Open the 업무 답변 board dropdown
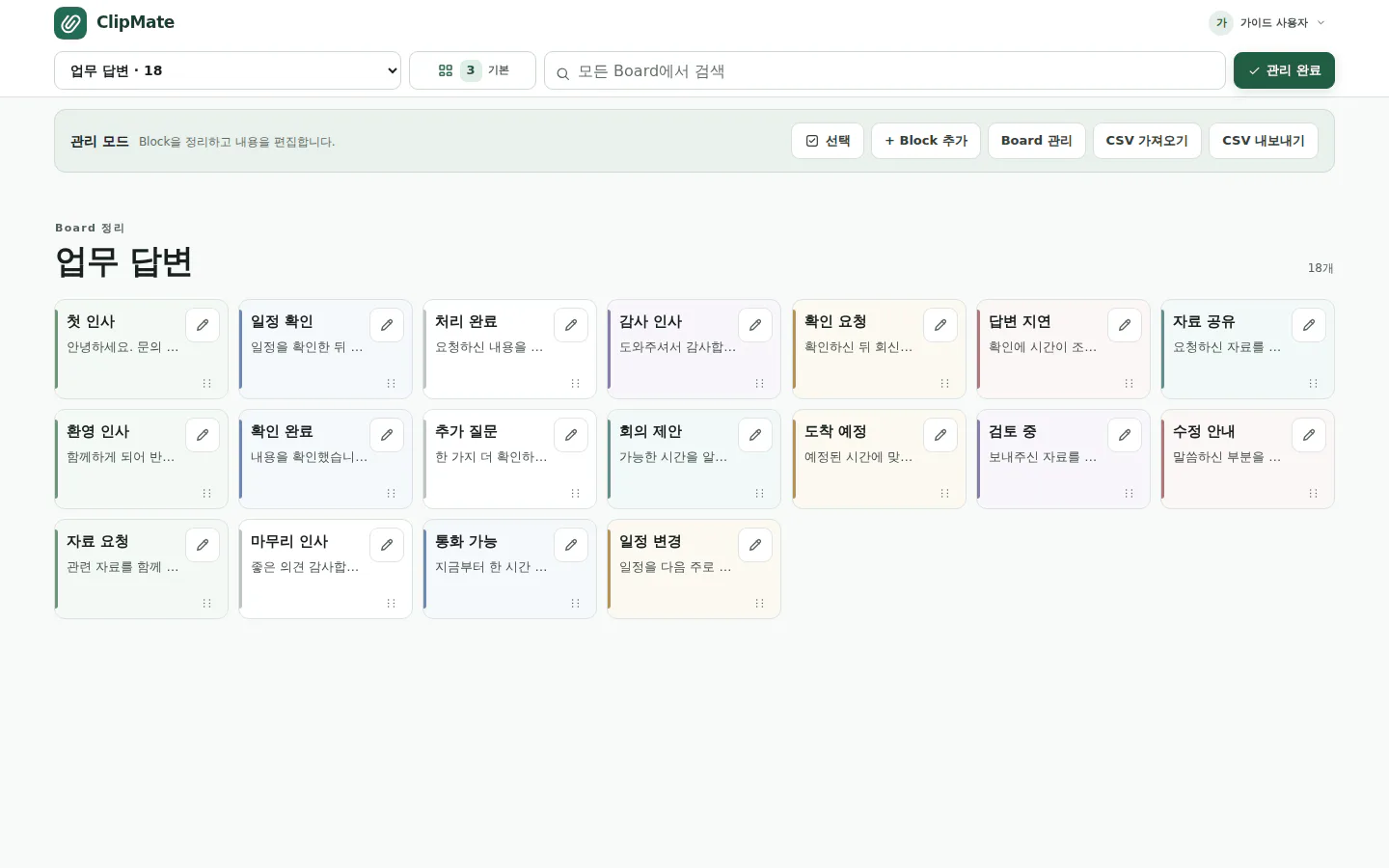This screenshot has height=868, width=1389. (228, 70)
